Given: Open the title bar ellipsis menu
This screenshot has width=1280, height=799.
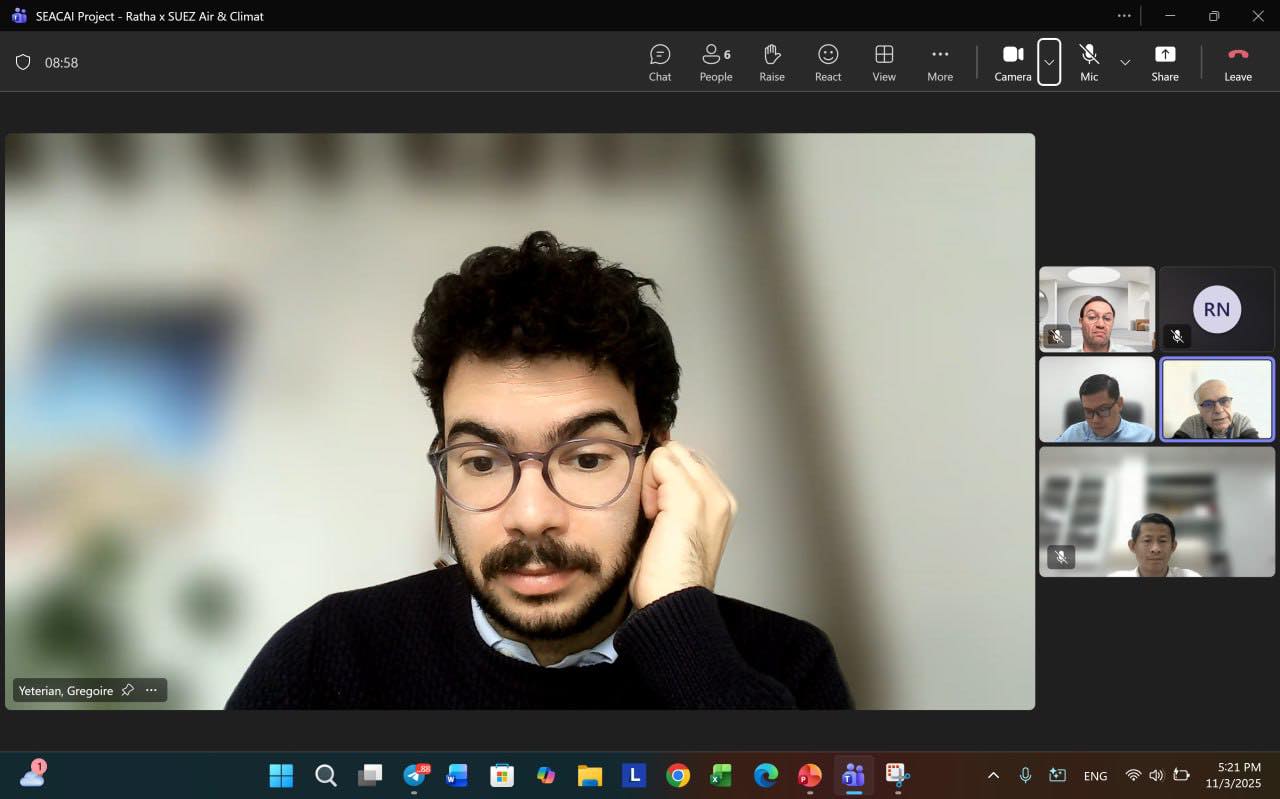Looking at the screenshot, I should click(x=1124, y=16).
